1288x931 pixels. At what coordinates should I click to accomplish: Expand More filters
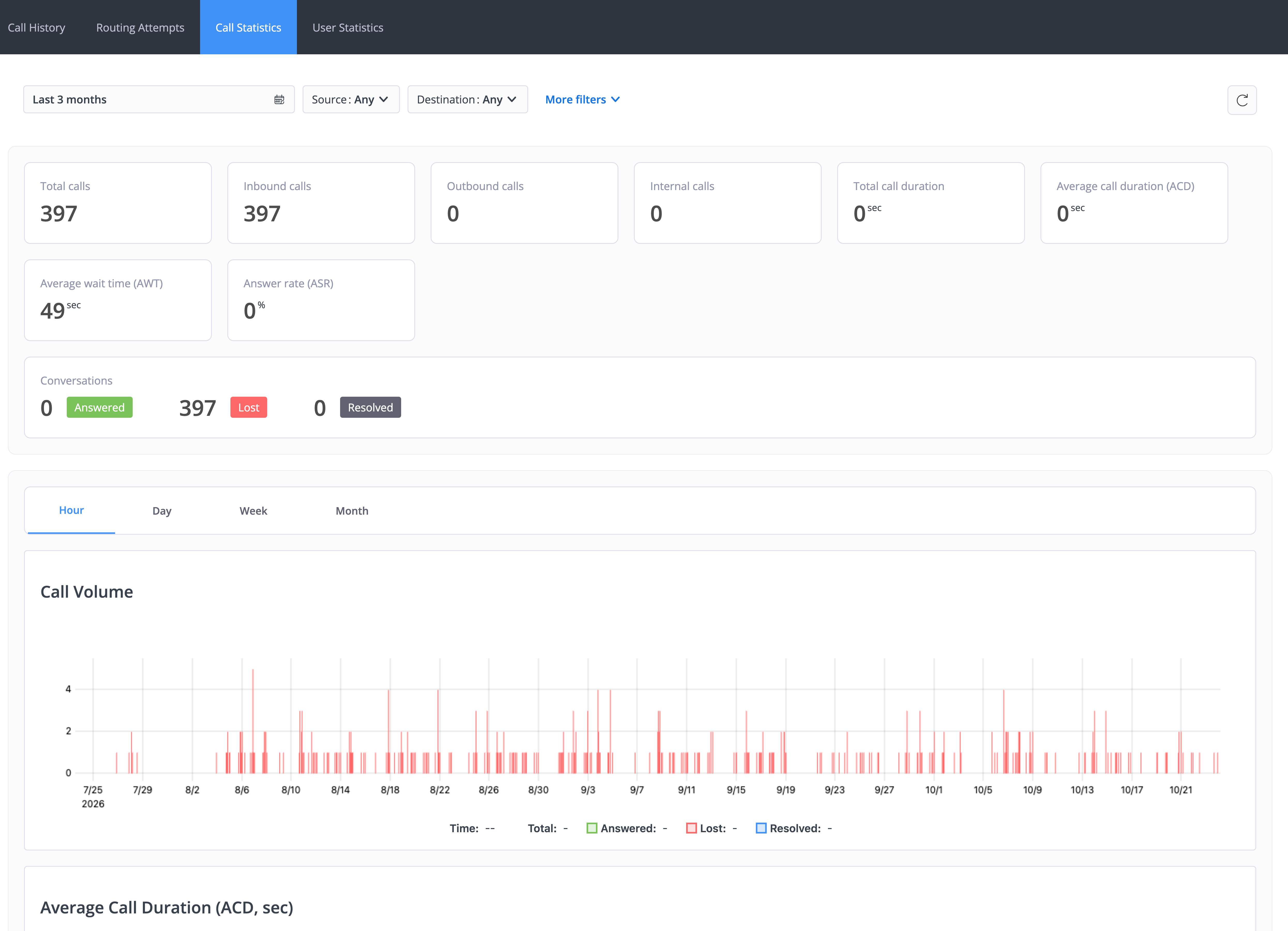tap(582, 99)
